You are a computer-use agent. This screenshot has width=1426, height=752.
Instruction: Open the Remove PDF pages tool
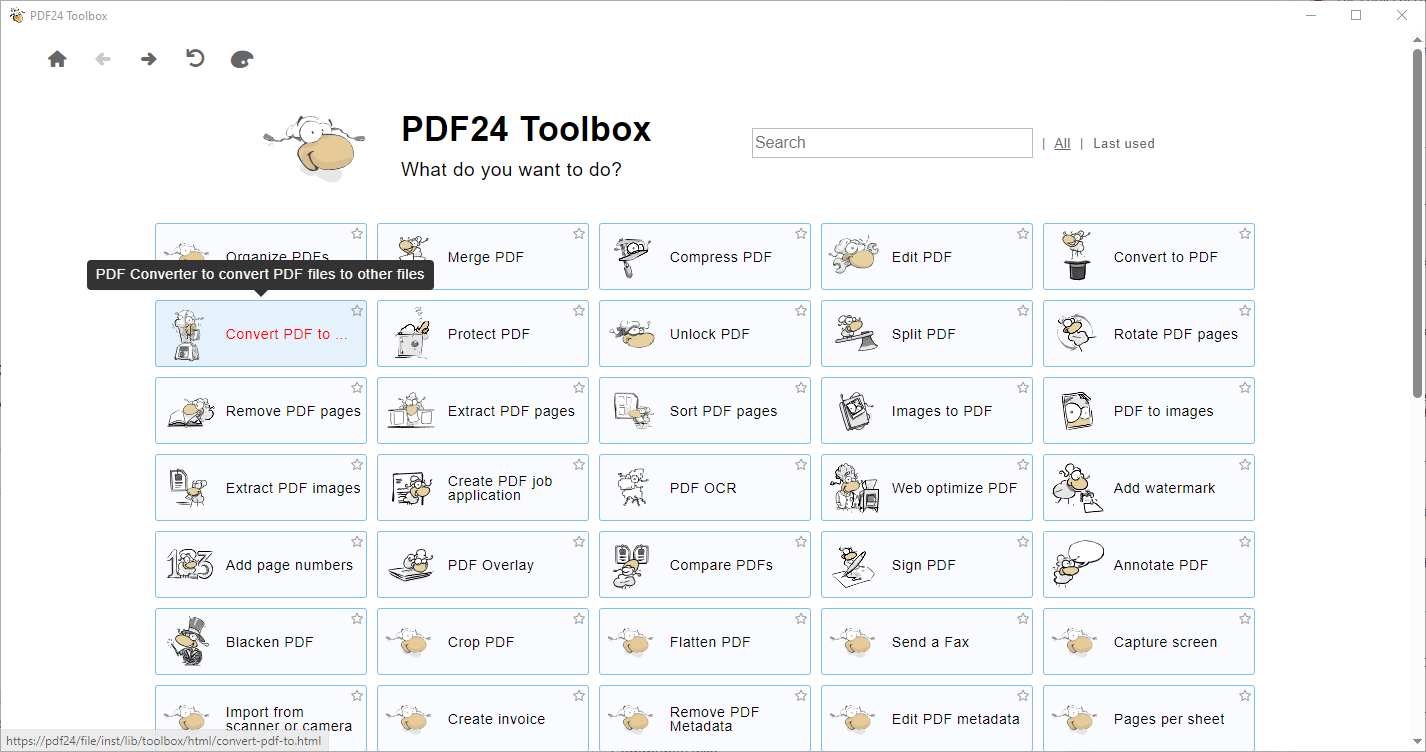pyautogui.click(x=261, y=411)
